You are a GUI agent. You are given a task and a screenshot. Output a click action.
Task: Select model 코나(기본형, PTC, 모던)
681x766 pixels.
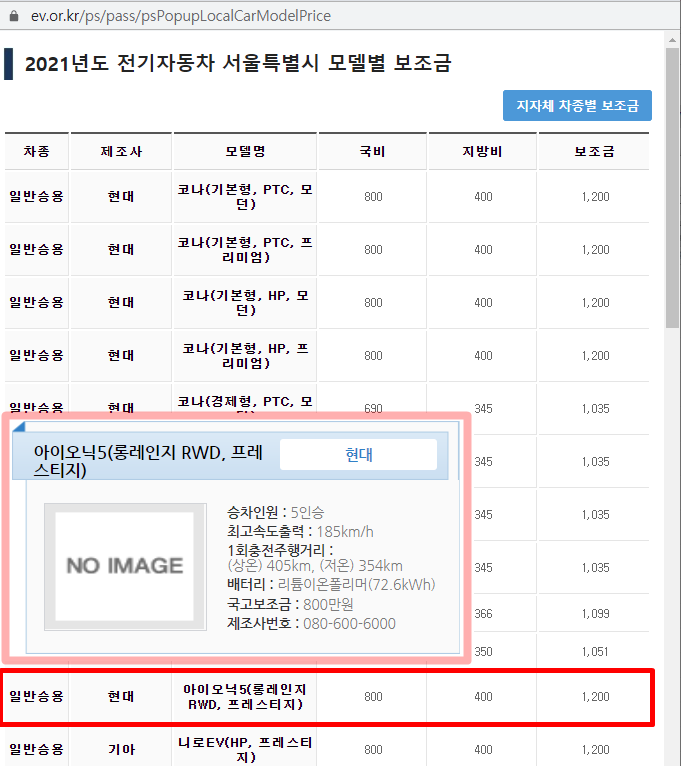(x=245, y=196)
